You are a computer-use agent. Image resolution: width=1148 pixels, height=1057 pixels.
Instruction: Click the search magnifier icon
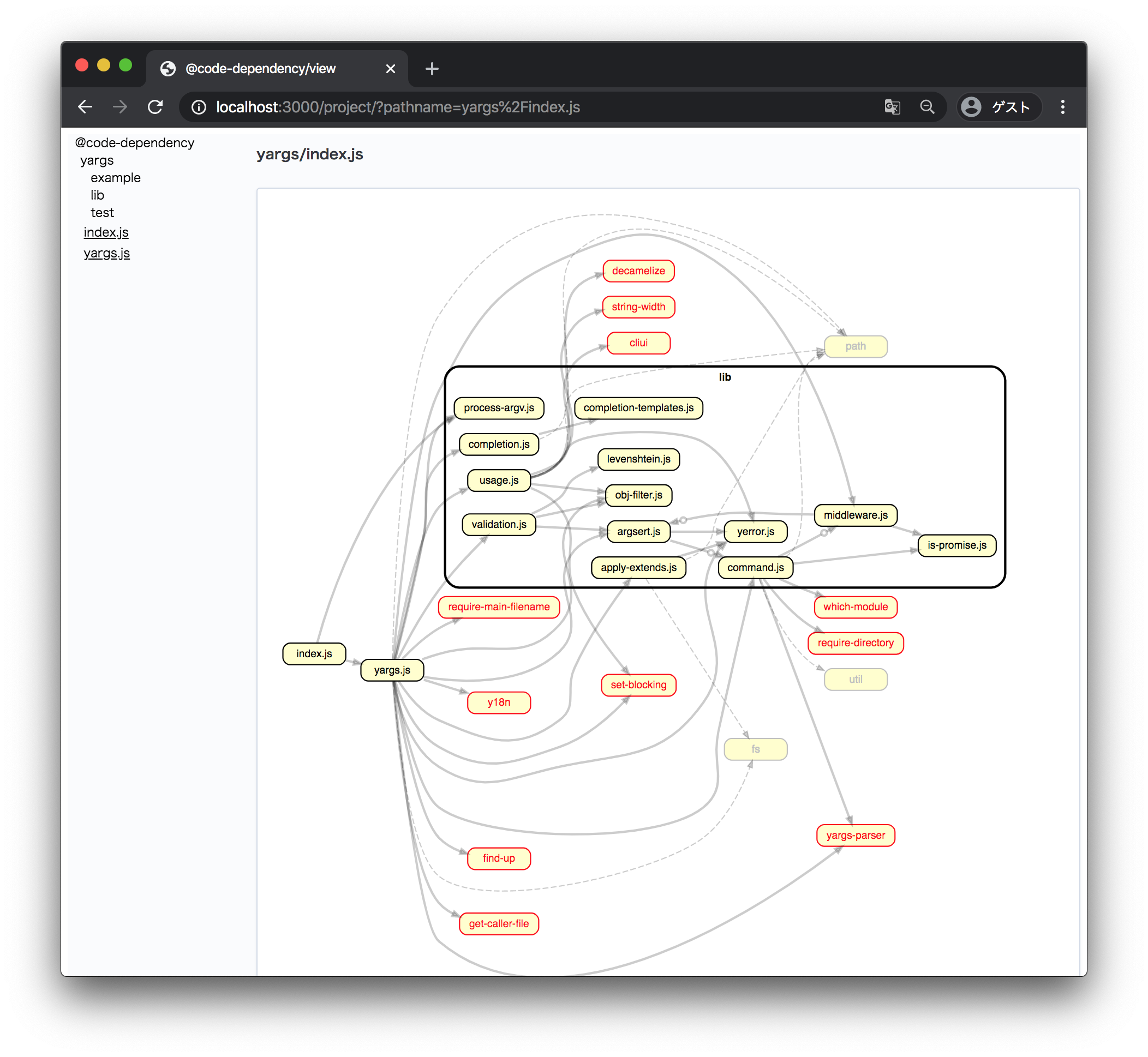tap(928, 107)
